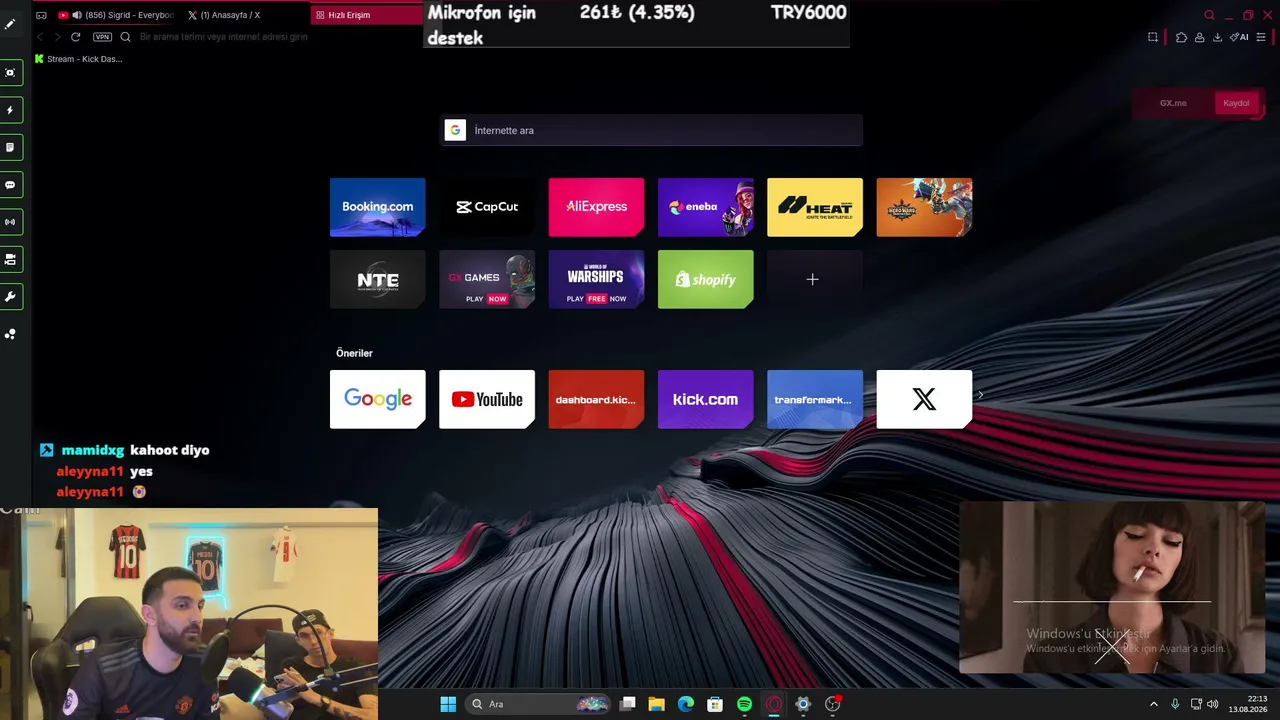Add a new speed dial with plus tile
The image size is (1280, 720).
coord(815,279)
